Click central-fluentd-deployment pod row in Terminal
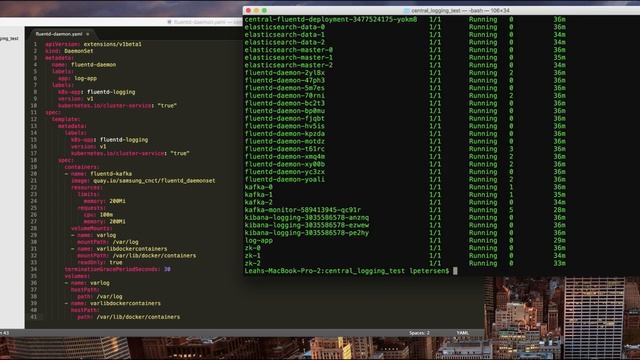 point(331,19)
